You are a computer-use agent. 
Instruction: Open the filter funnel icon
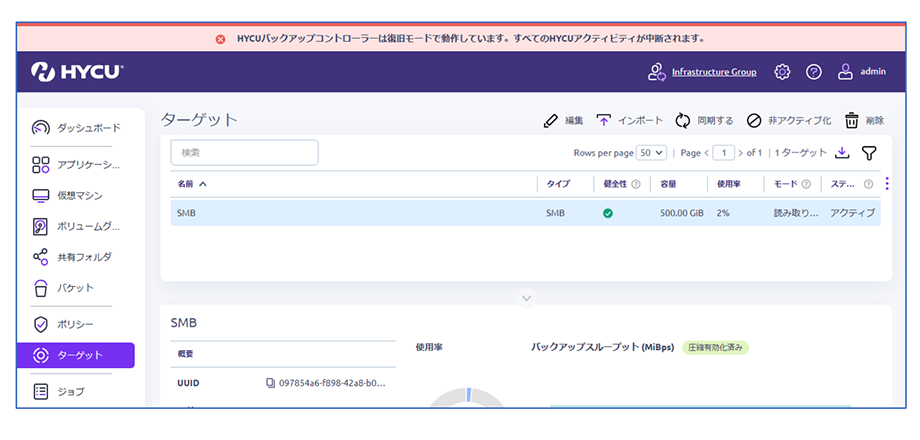point(869,153)
